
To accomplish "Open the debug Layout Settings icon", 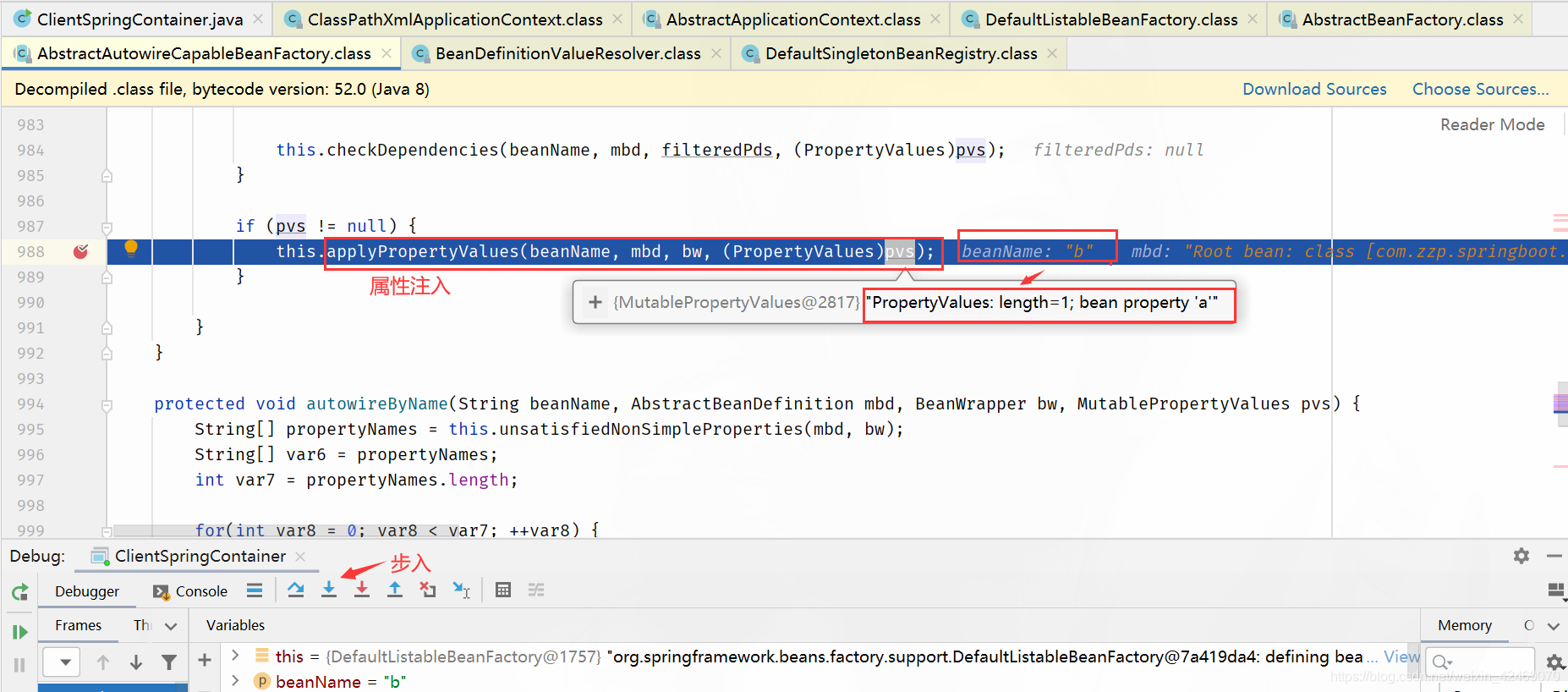I will tap(1555, 590).
